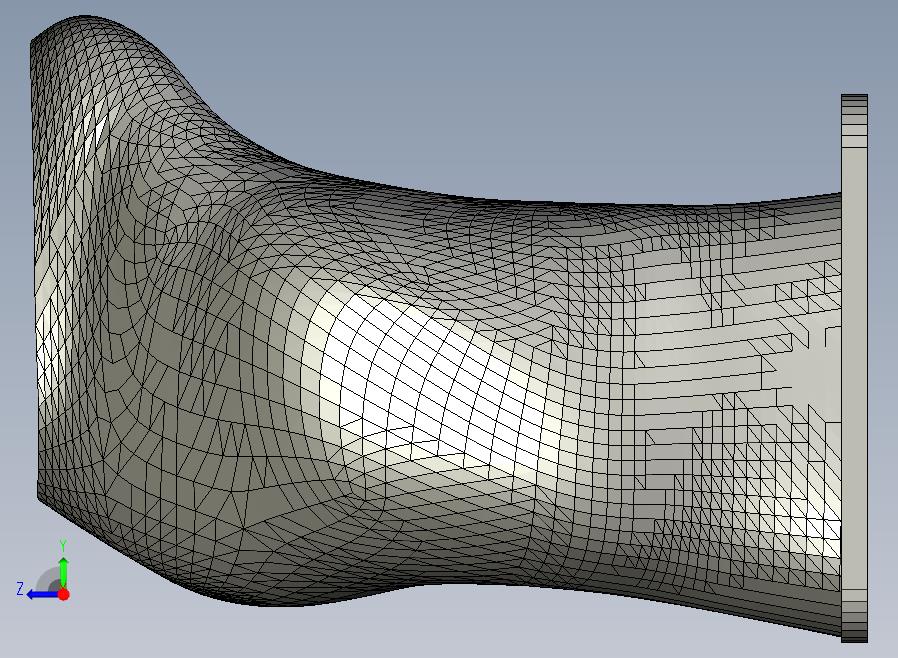This screenshot has width=898, height=658.
Task: Click the green Y axis arrow on triad
Action: click(64, 572)
